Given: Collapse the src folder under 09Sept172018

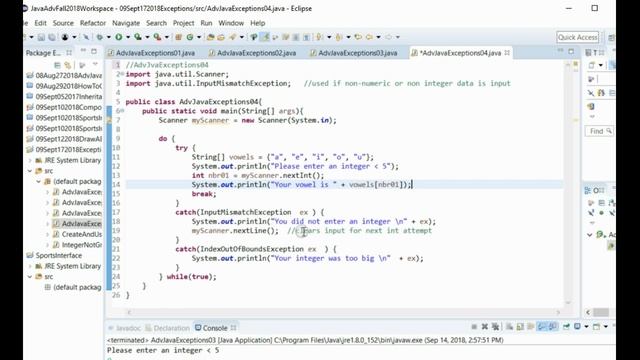Looking at the screenshot, I should click(x=30, y=171).
